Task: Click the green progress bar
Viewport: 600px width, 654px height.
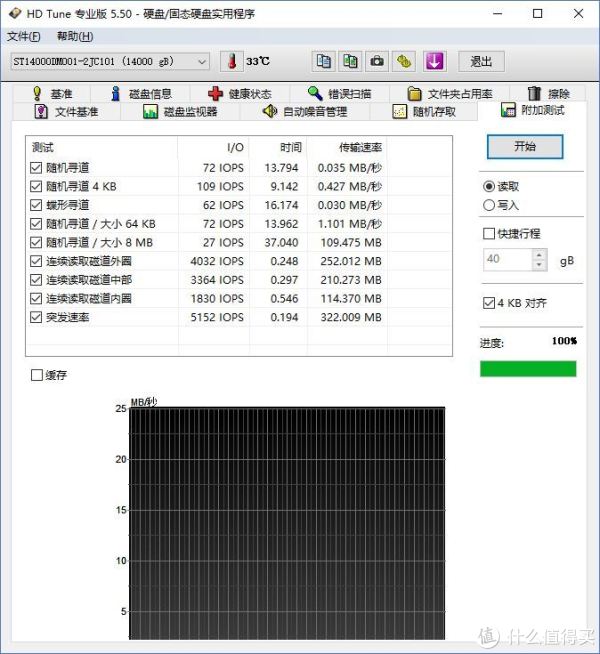Action: [x=528, y=369]
